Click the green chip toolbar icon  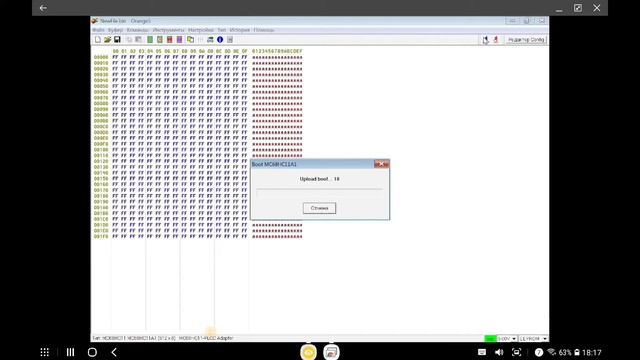(150, 40)
